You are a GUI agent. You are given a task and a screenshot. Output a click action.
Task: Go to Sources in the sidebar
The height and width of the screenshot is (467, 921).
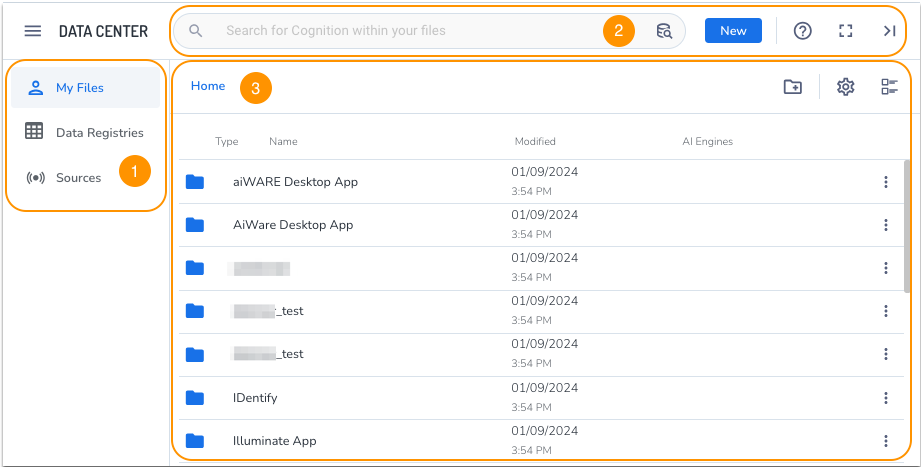click(78, 178)
